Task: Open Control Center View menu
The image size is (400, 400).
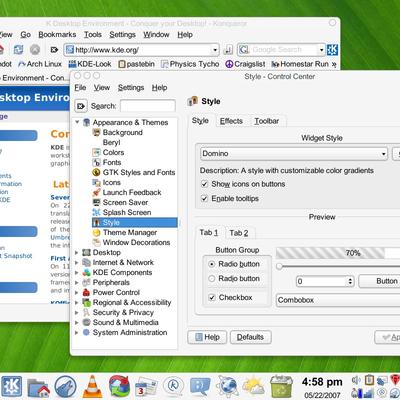Action: click(102, 88)
